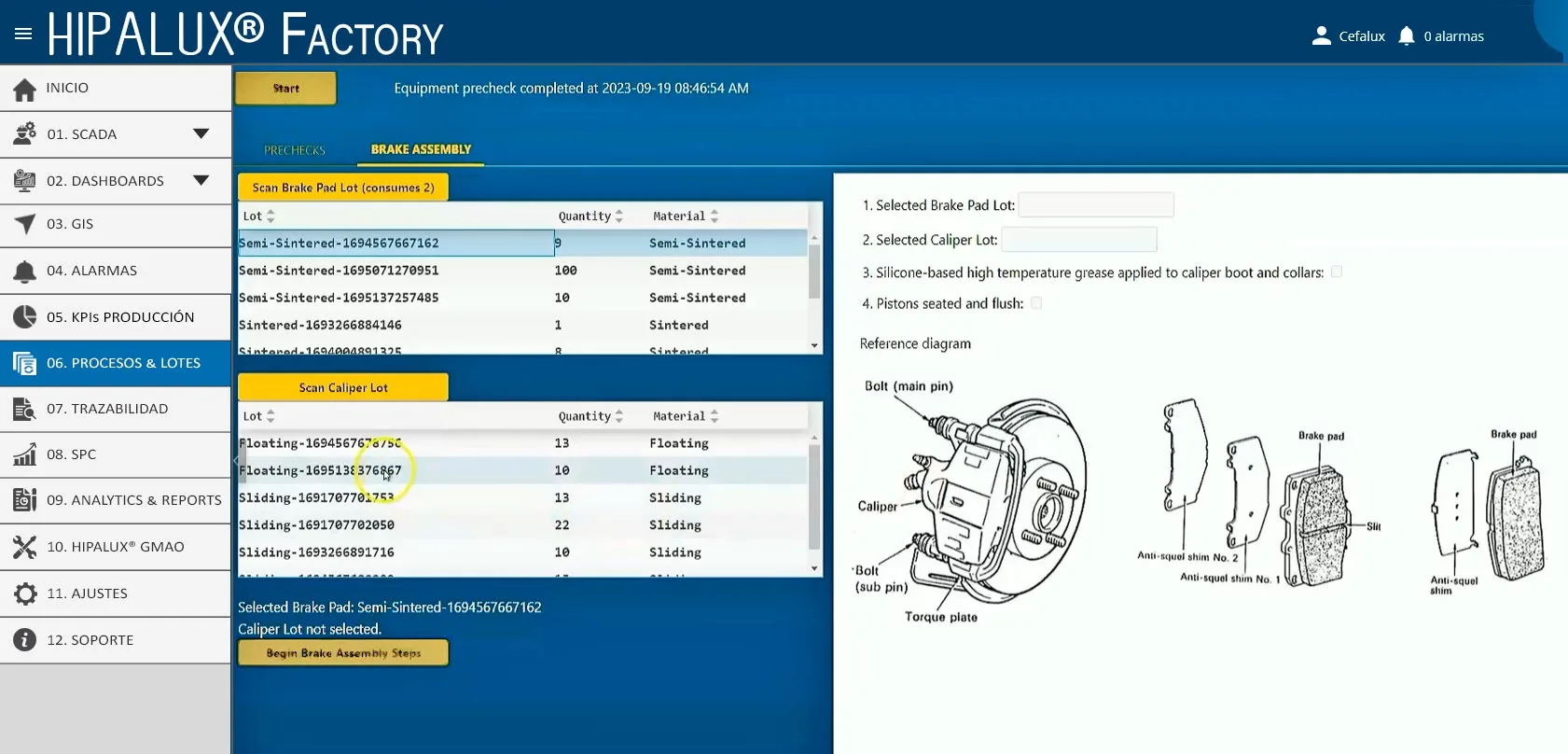Screen dimensions: 1568x754
Task: Click the SCADA sidebar icon
Action: pos(25,134)
